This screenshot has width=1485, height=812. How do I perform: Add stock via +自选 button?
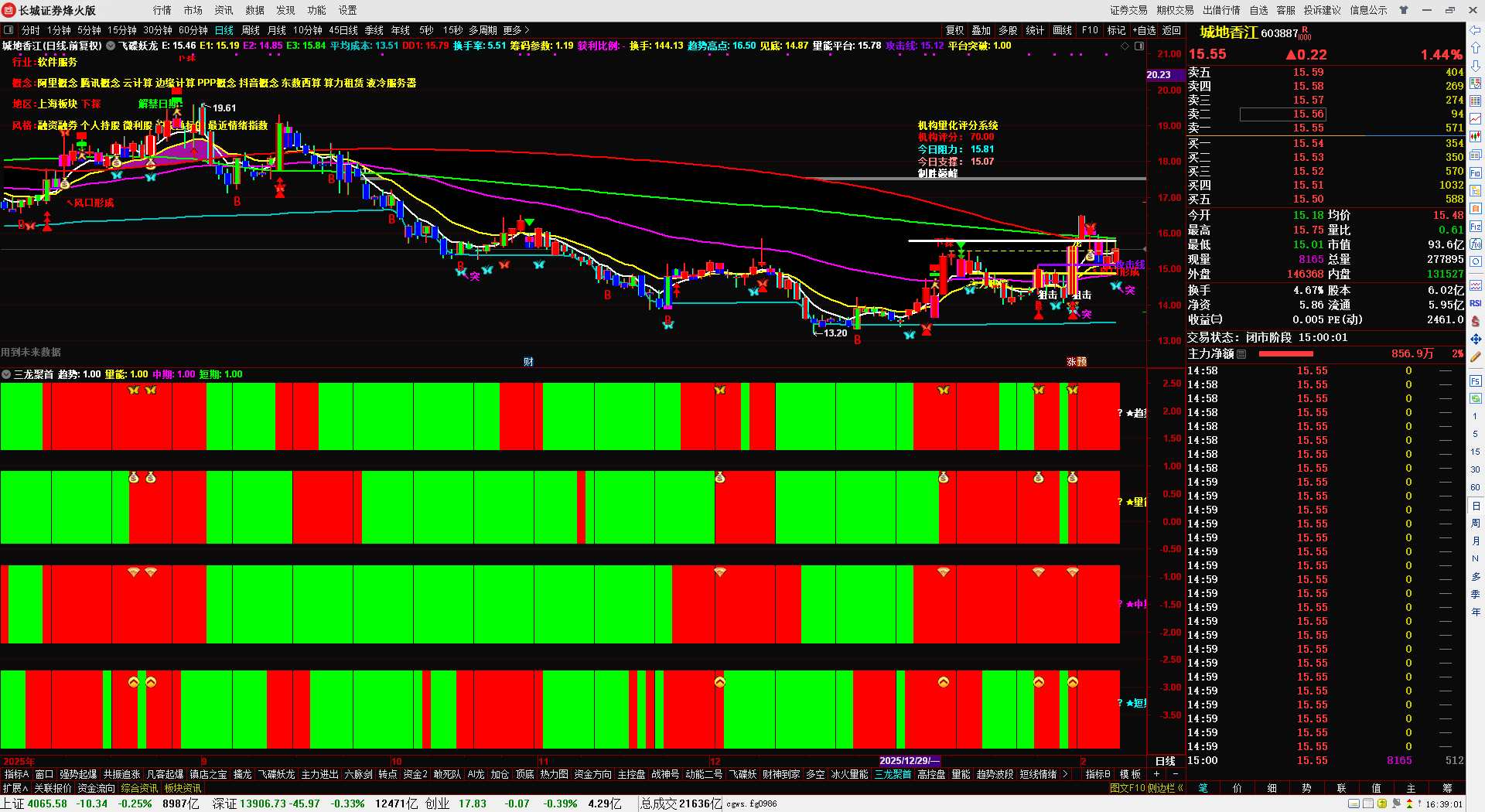click(x=1145, y=30)
